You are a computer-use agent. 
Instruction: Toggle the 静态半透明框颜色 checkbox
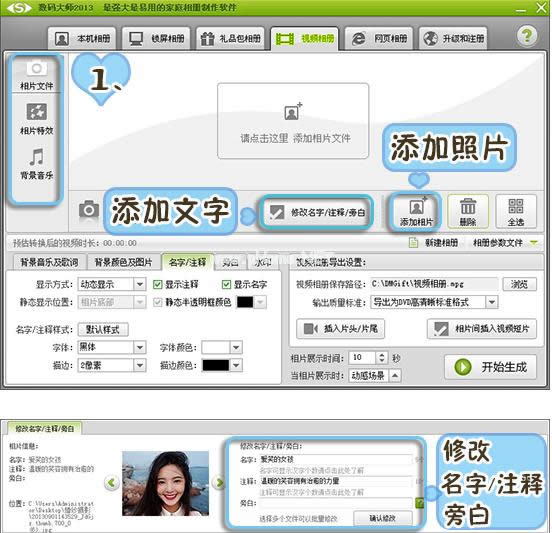tap(157, 302)
